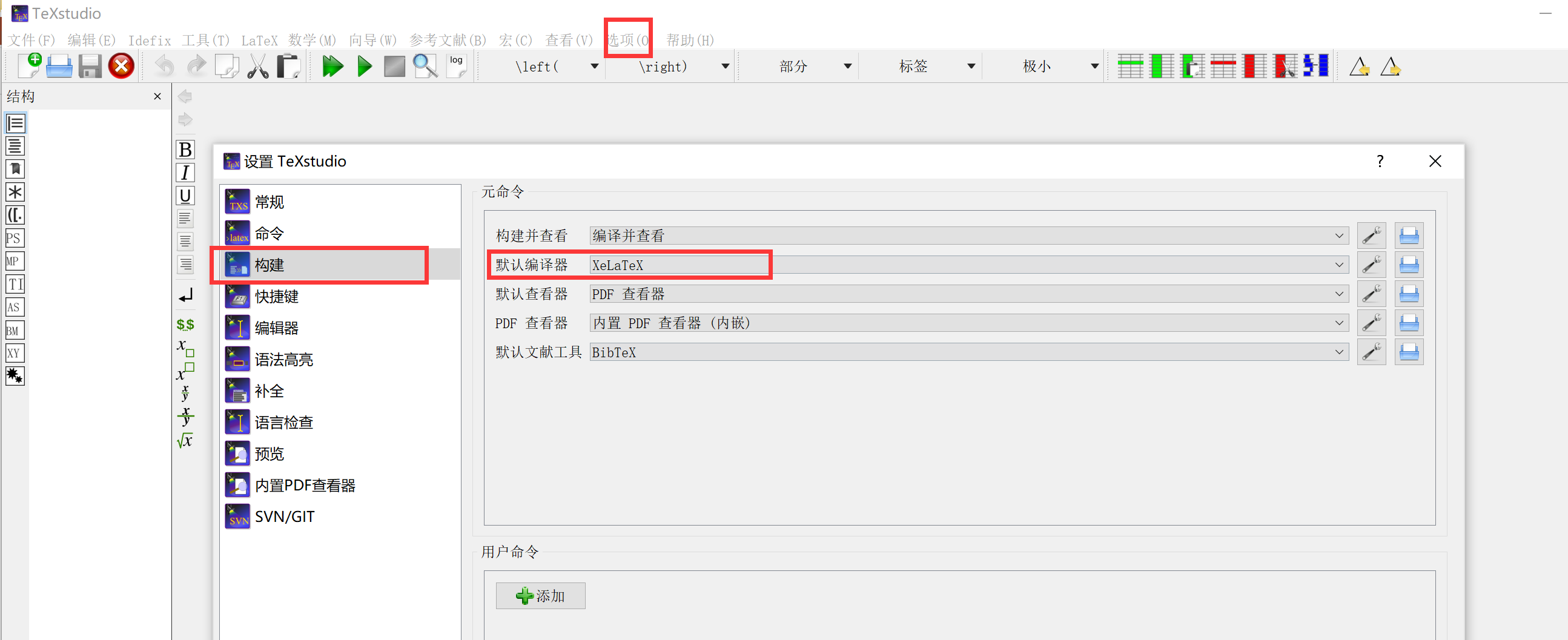
Task: Click the bookmarks sidebar icon
Action: [x=15, y=169]
